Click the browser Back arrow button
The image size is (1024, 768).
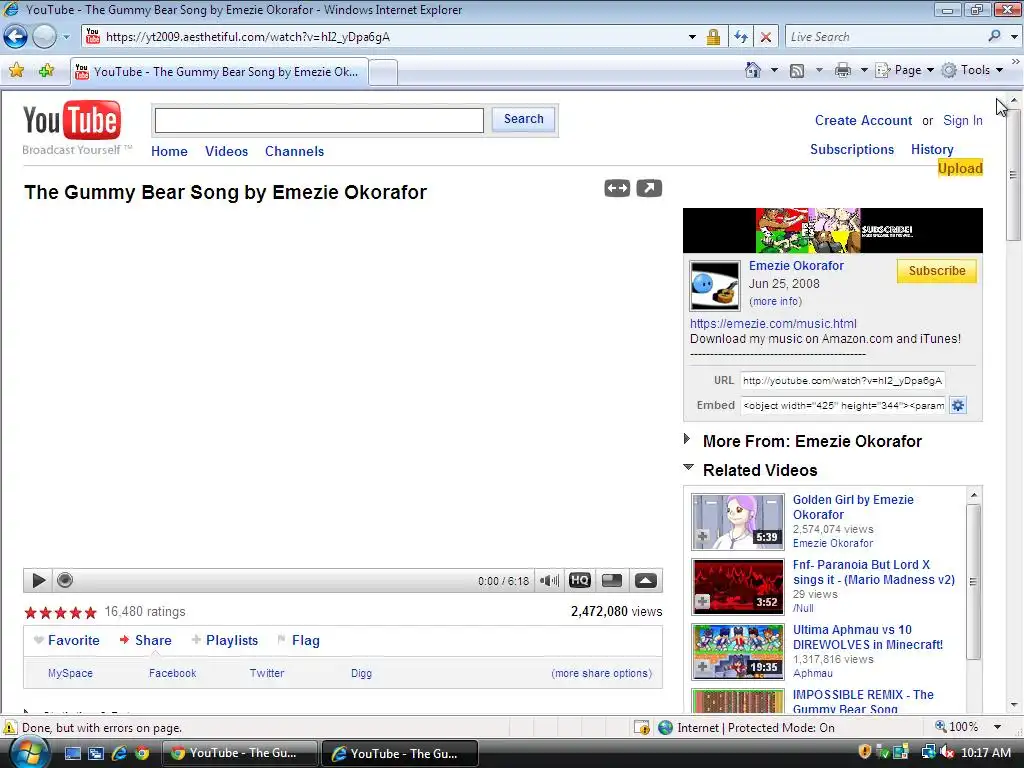pyautogui.click(x=16, y=37)
